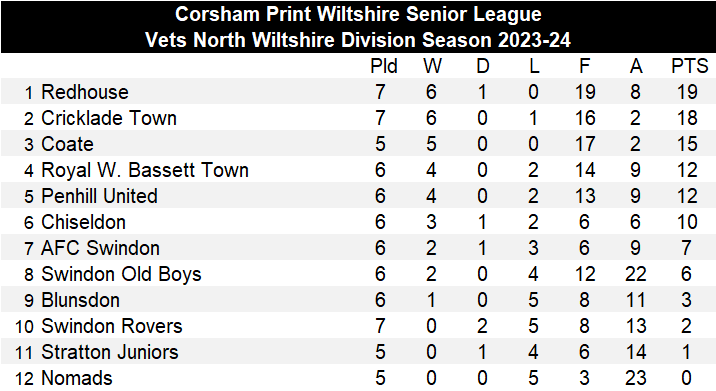
Task: Click the PTS column header
Action: (x=690, y=66)
